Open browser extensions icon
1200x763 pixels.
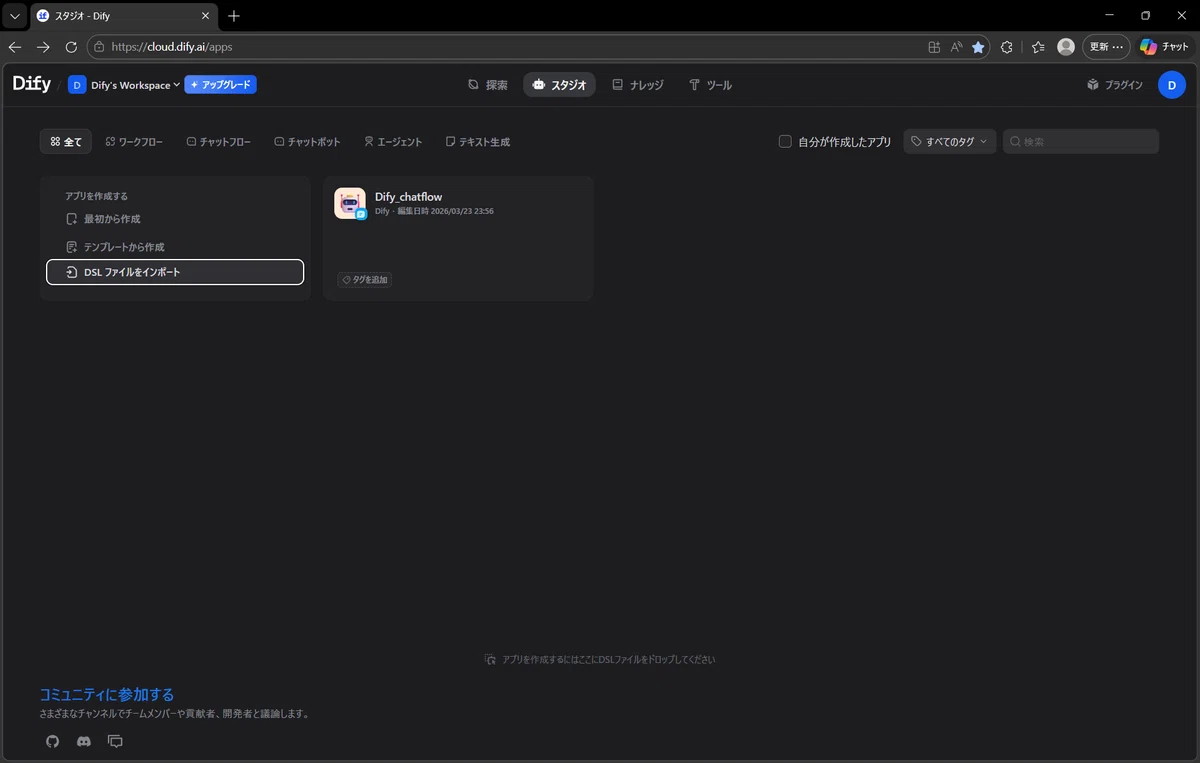pos(1007,47)
